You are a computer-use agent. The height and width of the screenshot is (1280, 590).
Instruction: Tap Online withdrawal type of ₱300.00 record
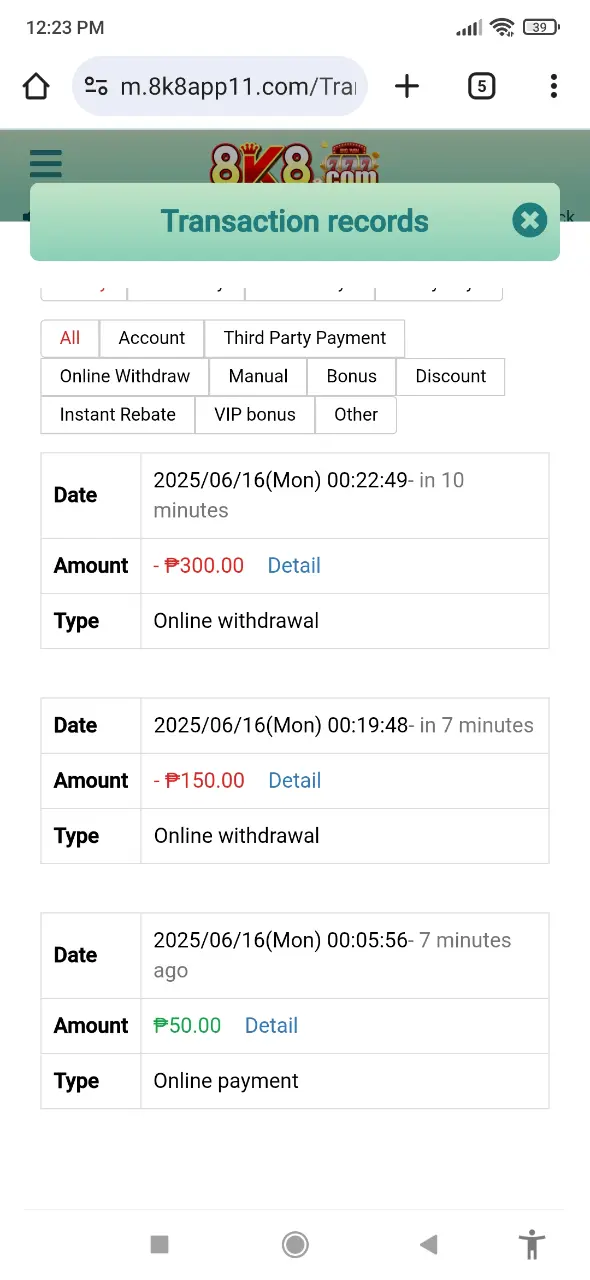pyautogui.click(x=236, y=621)
